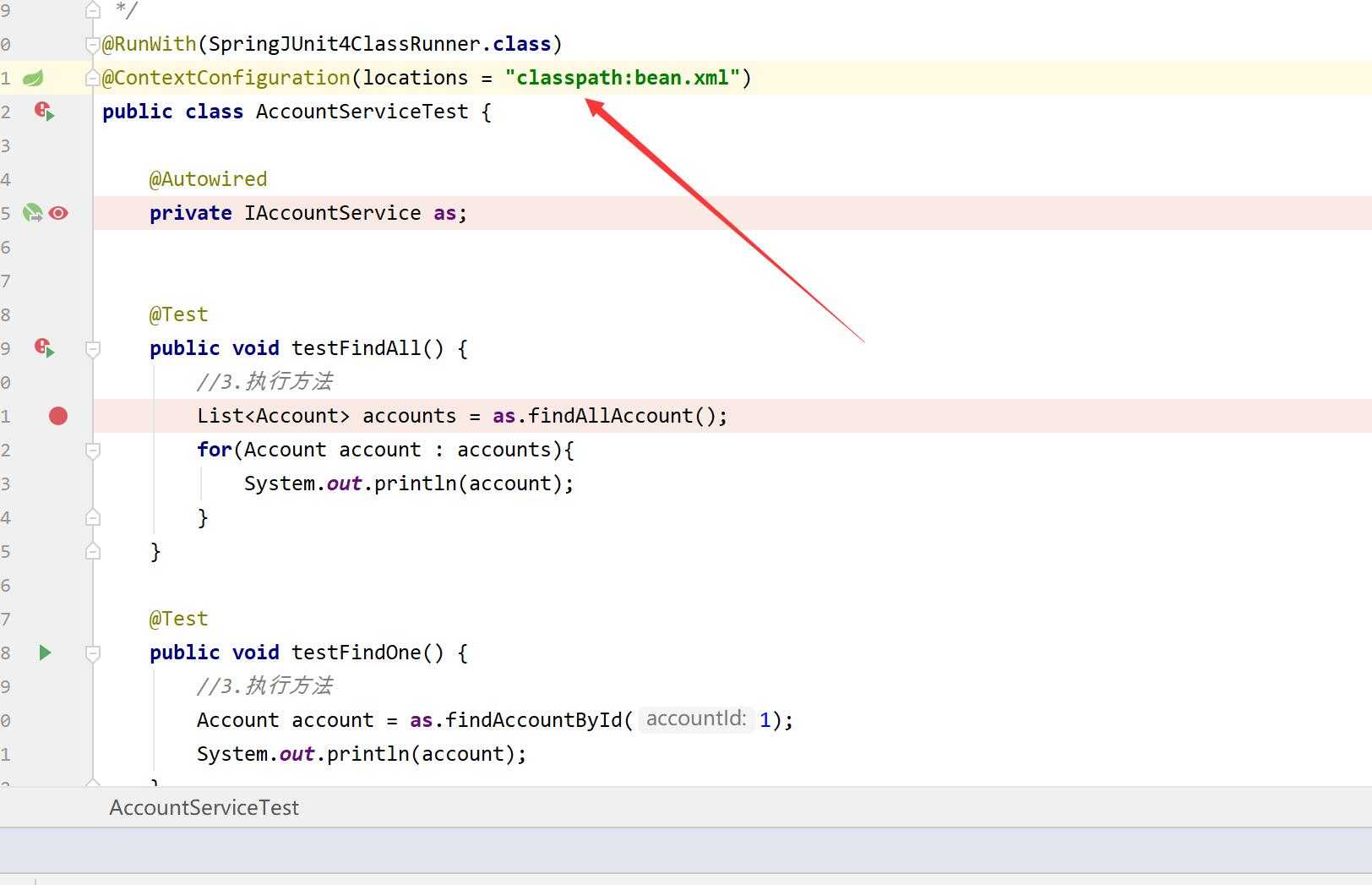The height and width of the screenshot is (885, 1372).
Task: Collapse the for loop block
Action: pyautogui.click(x=93, y=450)
